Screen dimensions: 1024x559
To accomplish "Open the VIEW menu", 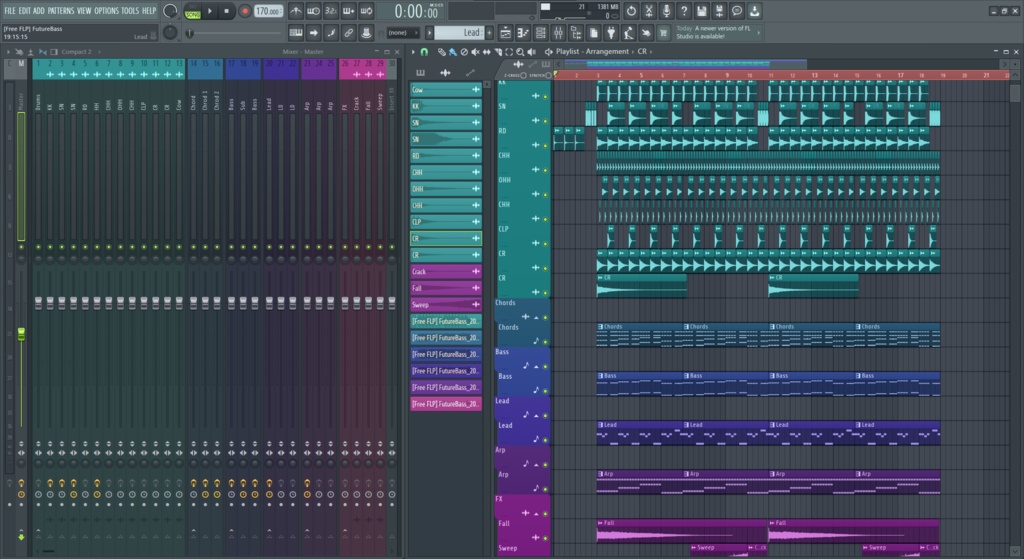I will coord(84,10).
